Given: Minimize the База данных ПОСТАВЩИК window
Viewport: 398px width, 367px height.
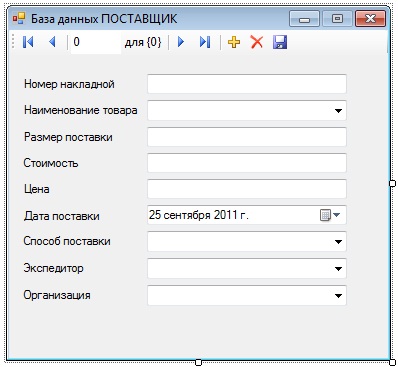Looking at the screenshot, I should tap(304, 19).
